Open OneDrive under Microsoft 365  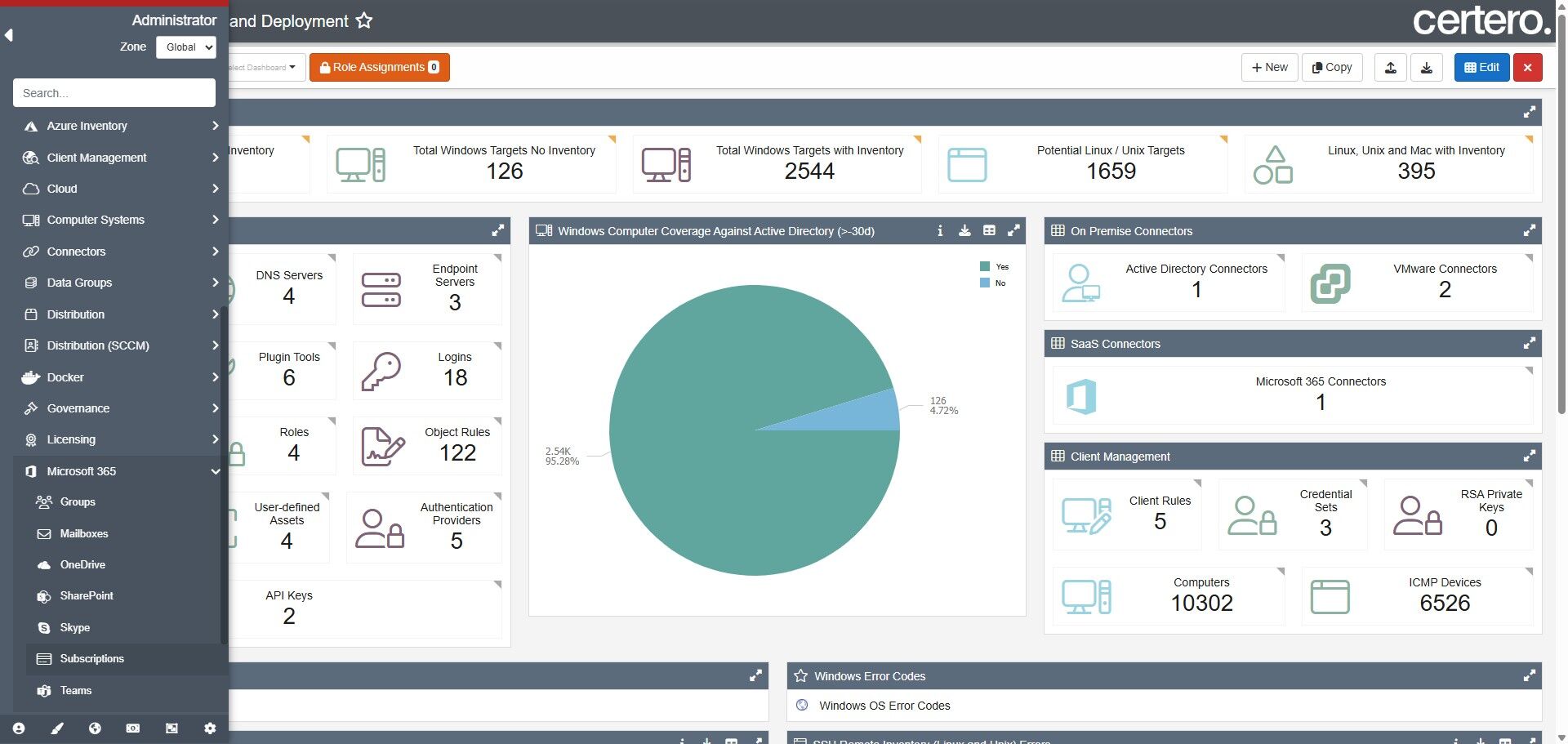[127, 564]
